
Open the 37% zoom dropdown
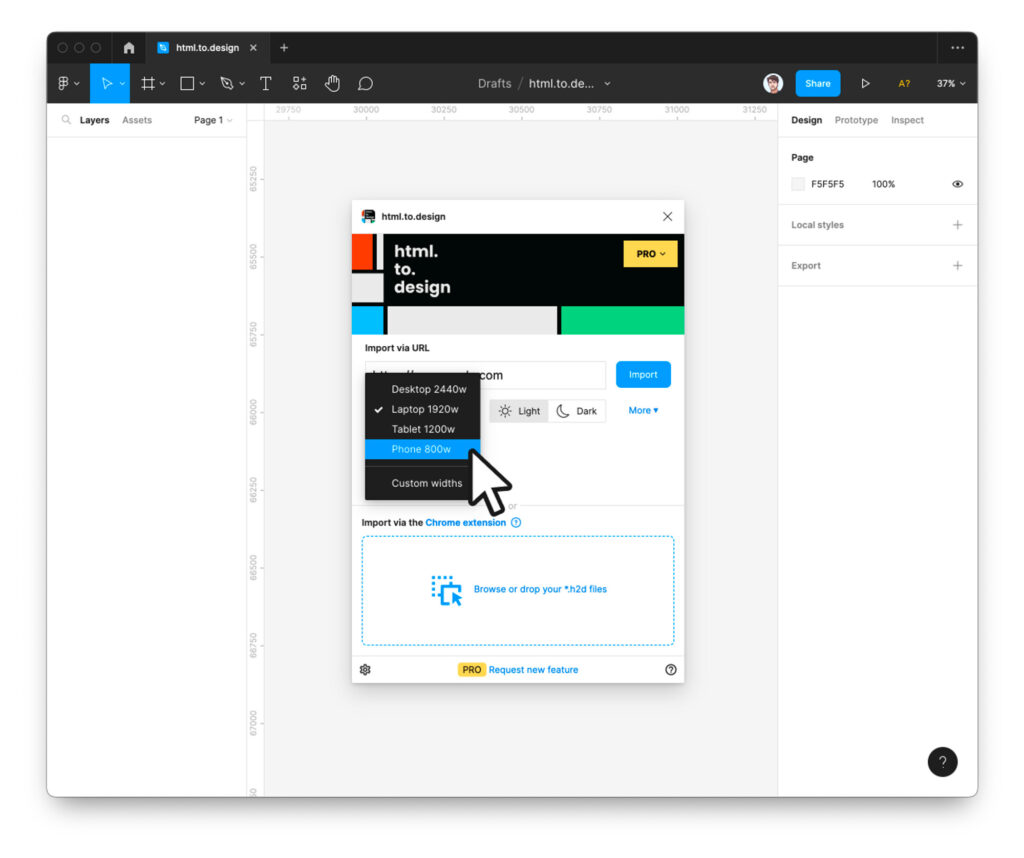pos(950,84)
